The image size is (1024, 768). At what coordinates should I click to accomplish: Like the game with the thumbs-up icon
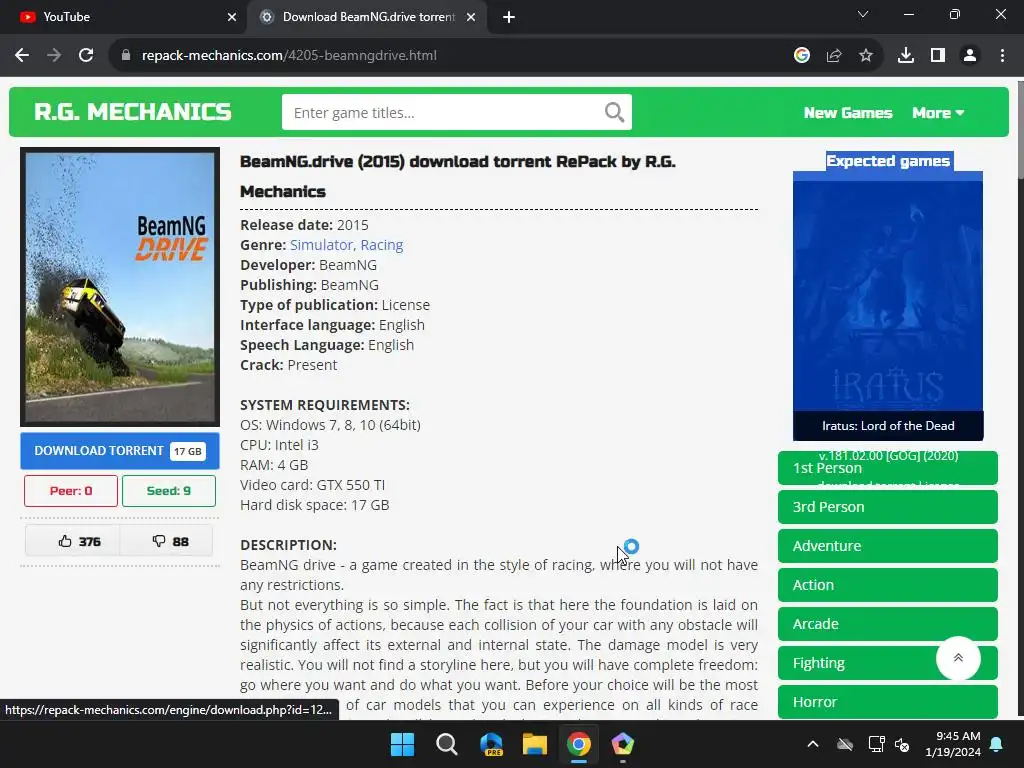(x=65, y=541)
